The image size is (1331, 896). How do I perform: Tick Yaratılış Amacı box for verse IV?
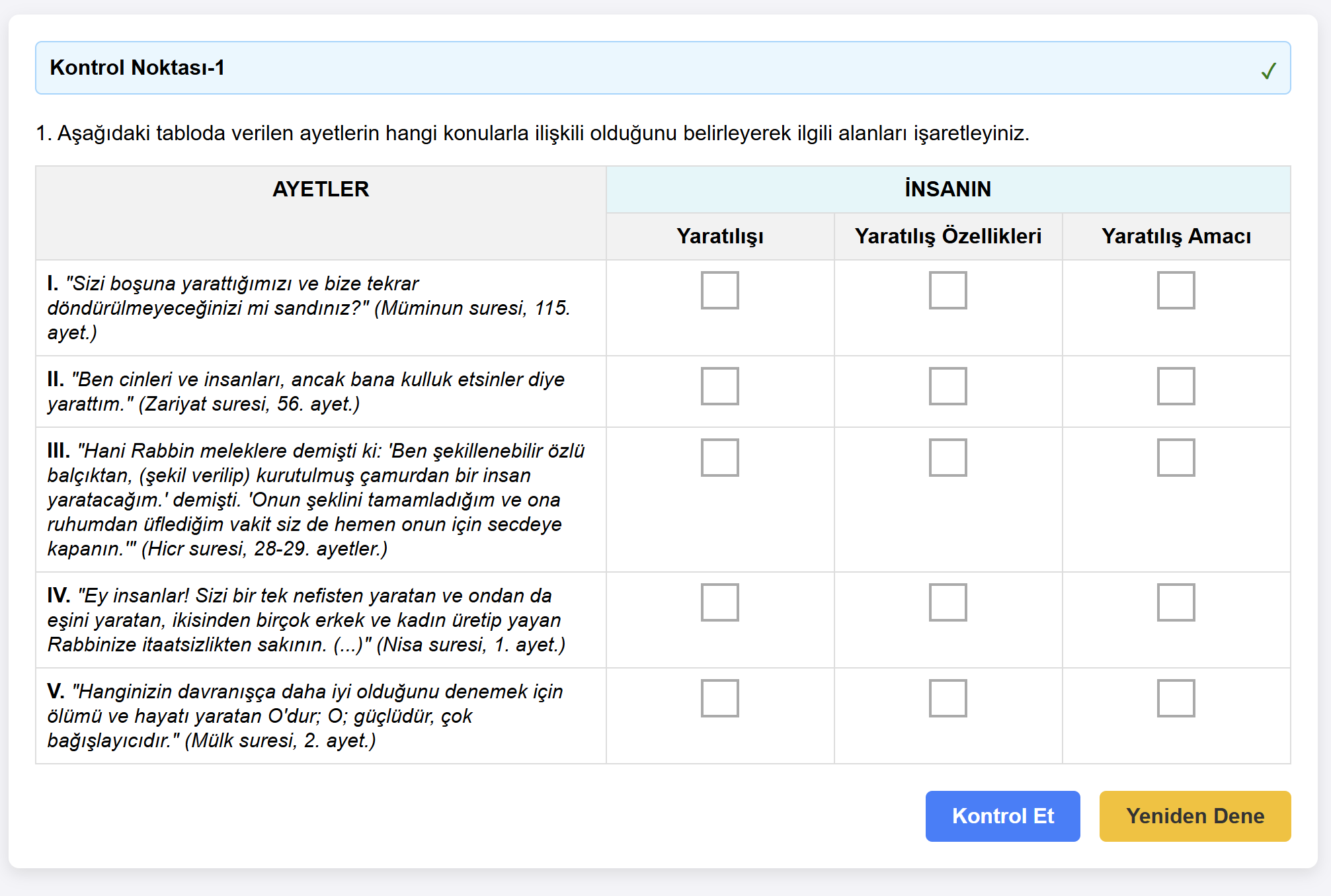coord(1176,602)
